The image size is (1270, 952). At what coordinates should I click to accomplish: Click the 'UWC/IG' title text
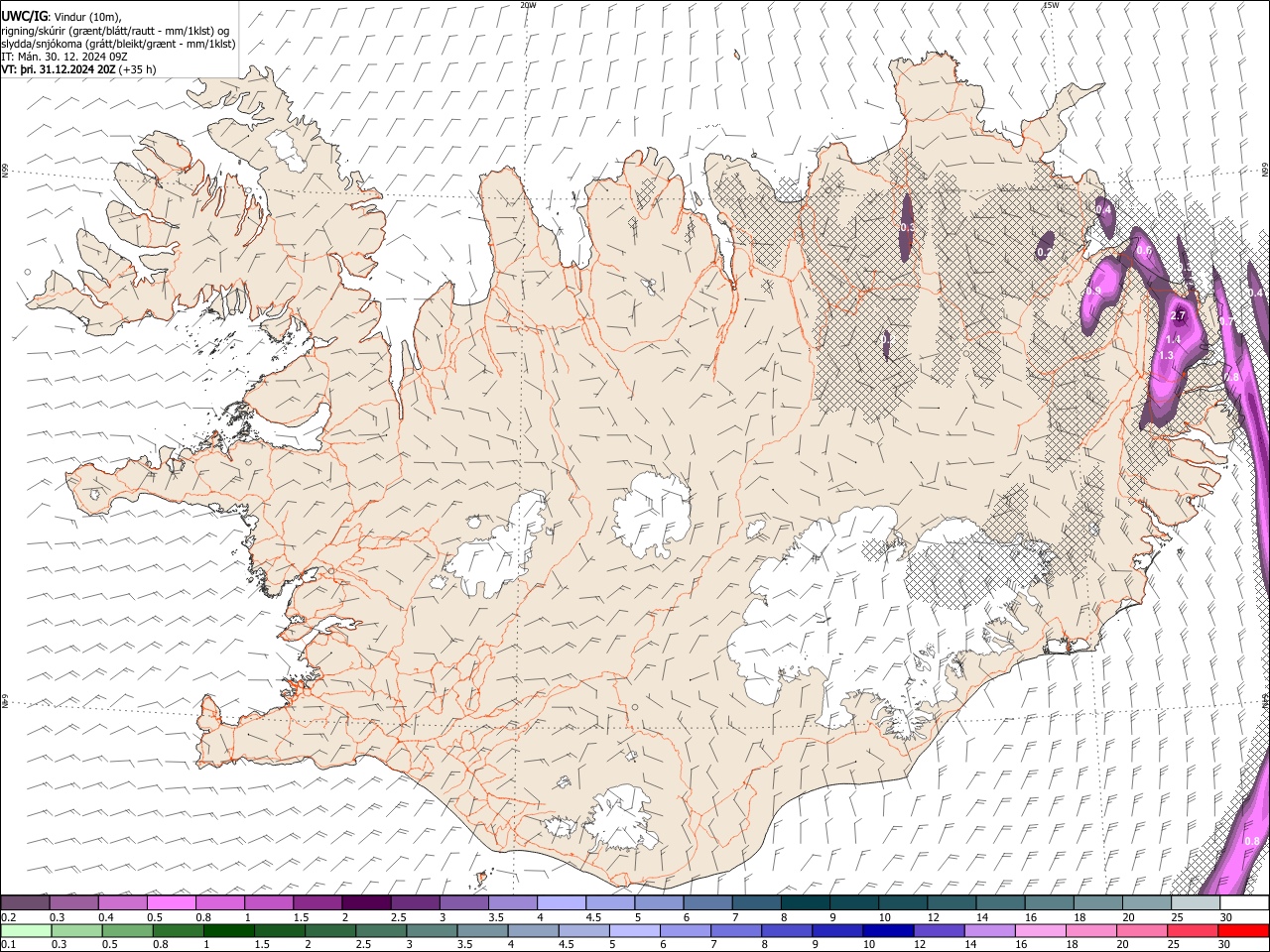coord(24,16)
